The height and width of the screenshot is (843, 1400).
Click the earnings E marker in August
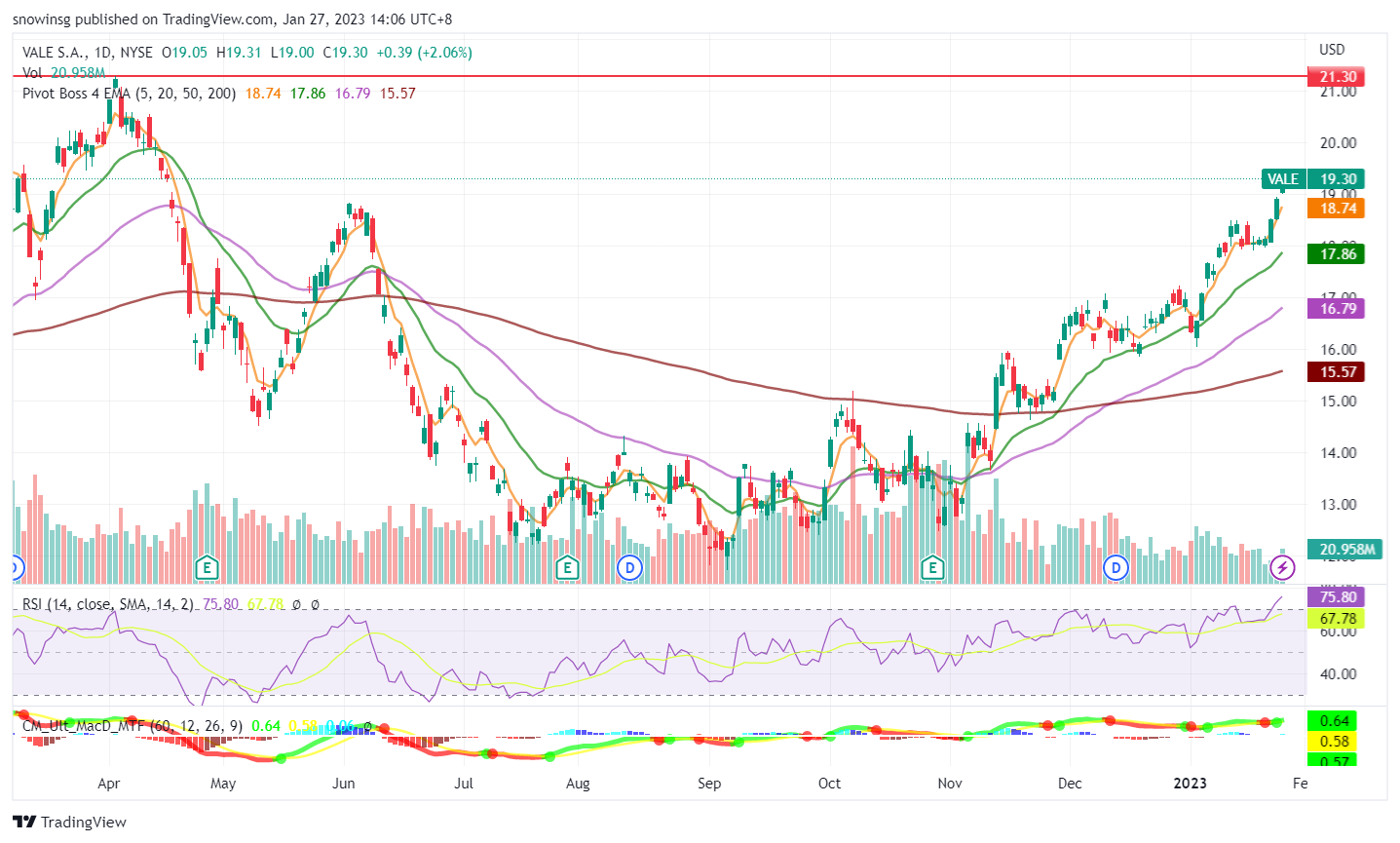[567, 567]
